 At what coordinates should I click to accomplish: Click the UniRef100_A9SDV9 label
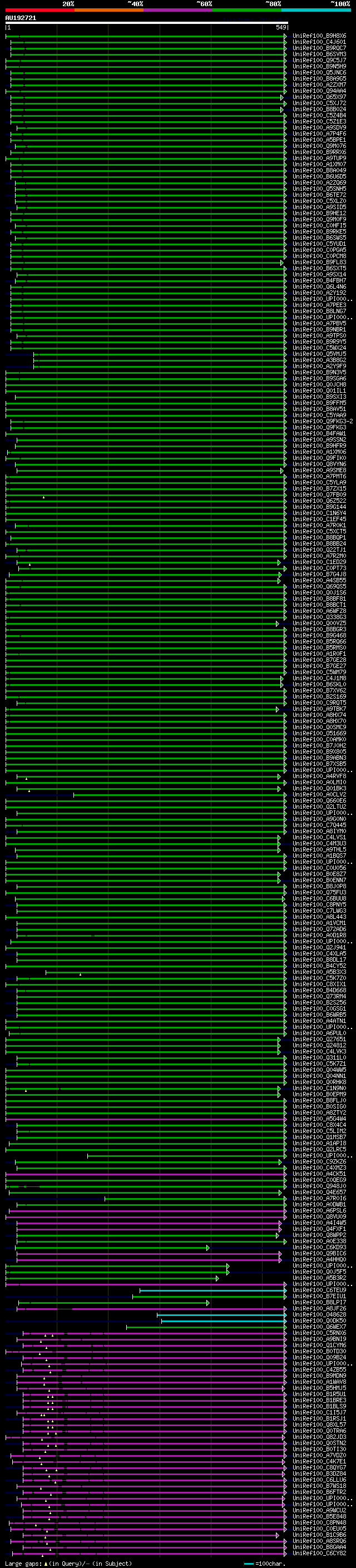coord(319,128)
